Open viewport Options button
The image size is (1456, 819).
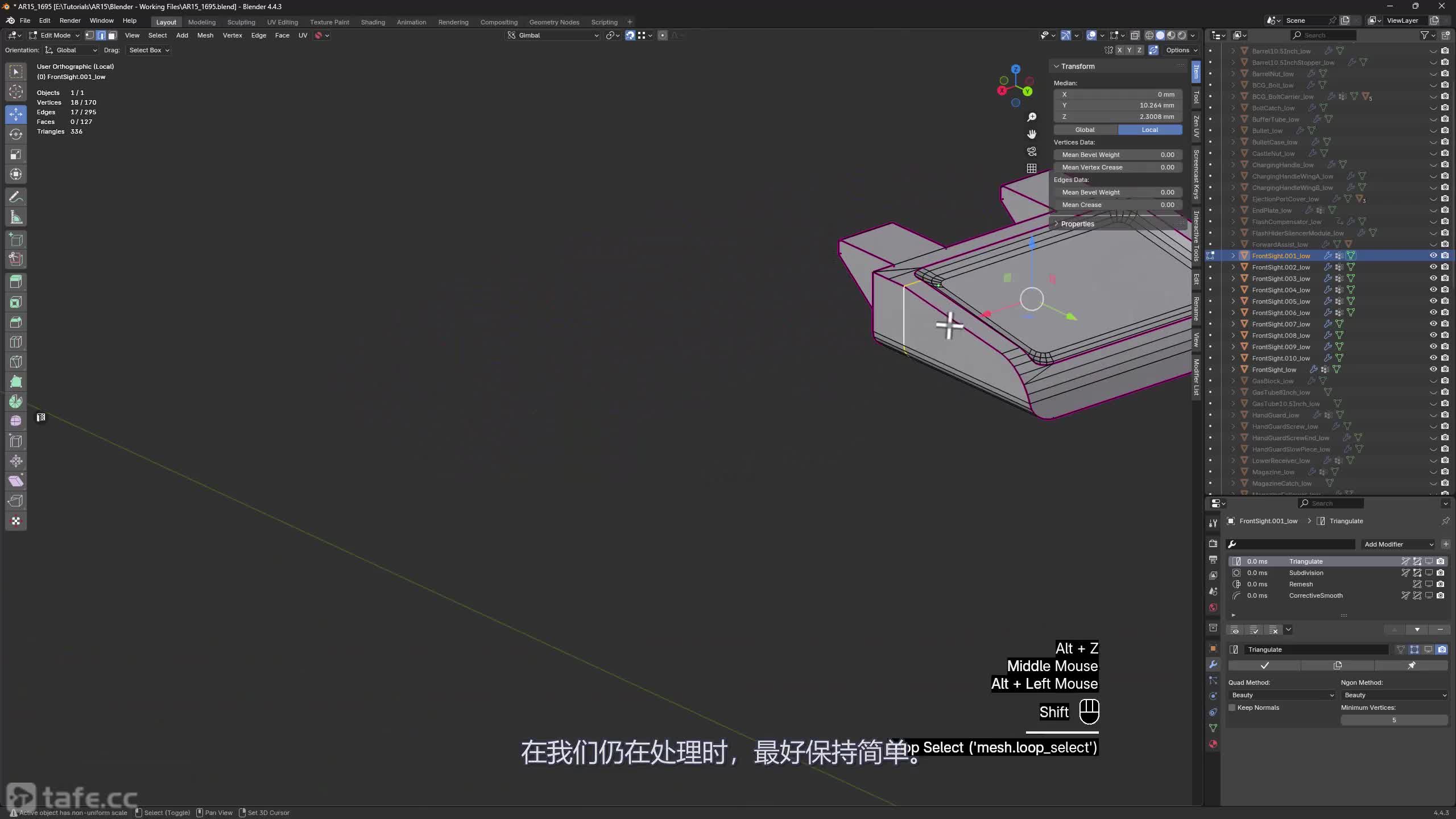1181,50
